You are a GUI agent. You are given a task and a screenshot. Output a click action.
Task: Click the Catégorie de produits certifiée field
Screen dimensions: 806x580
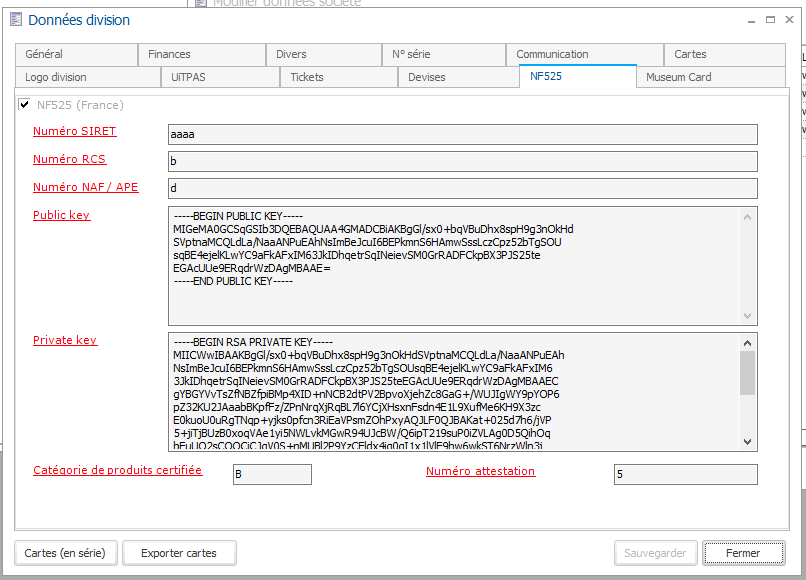(270, 475)
